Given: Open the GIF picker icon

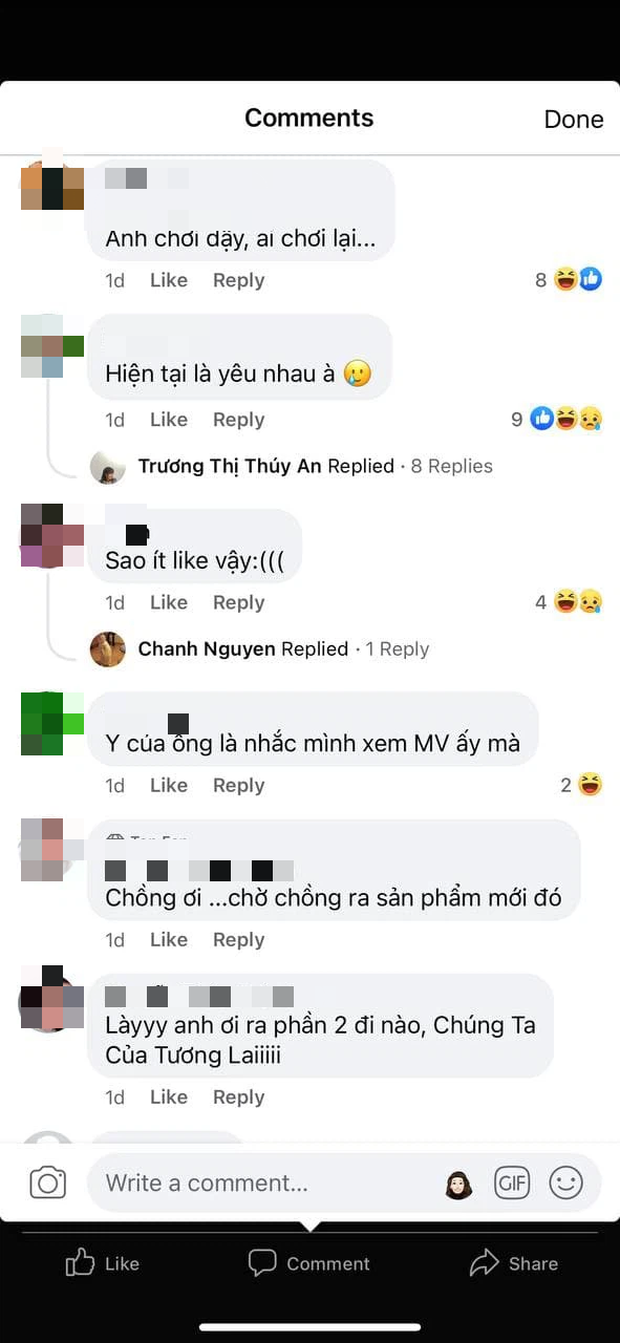Looking at the screenshot, I should point(512,1183).
